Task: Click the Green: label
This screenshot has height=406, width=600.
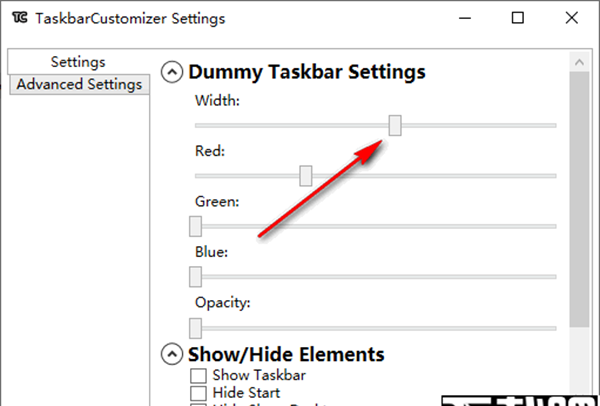Action: click(x=217, y=202)
